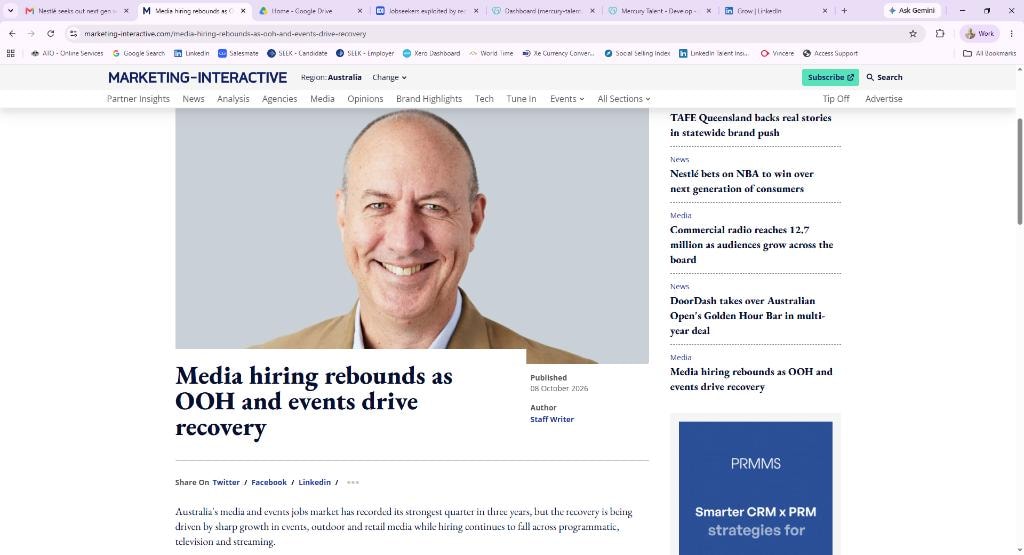This screenshot has width=1024, height=555.
Task: Open the ATO - Online Services bookmark
Action: coord(67,54)
